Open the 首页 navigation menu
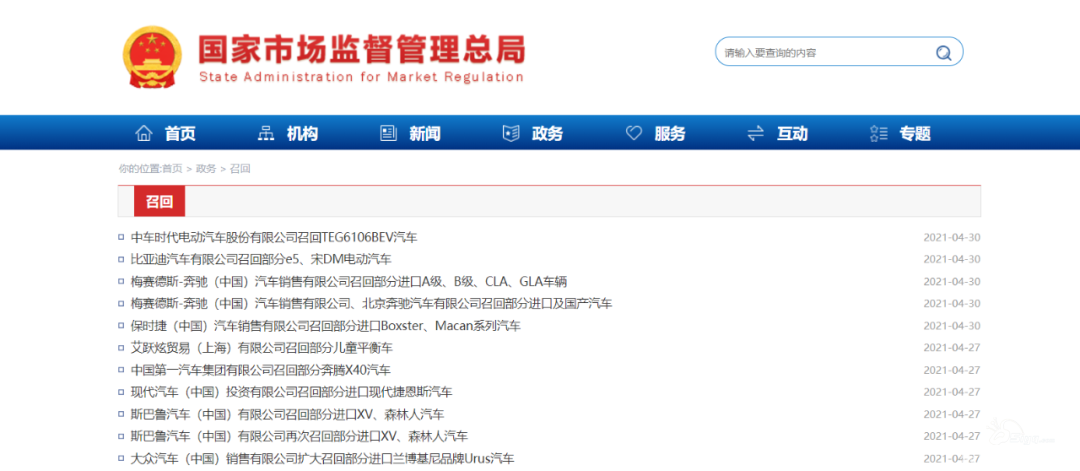The height and width of the screenshot is (471, 1080). (180, 134)
